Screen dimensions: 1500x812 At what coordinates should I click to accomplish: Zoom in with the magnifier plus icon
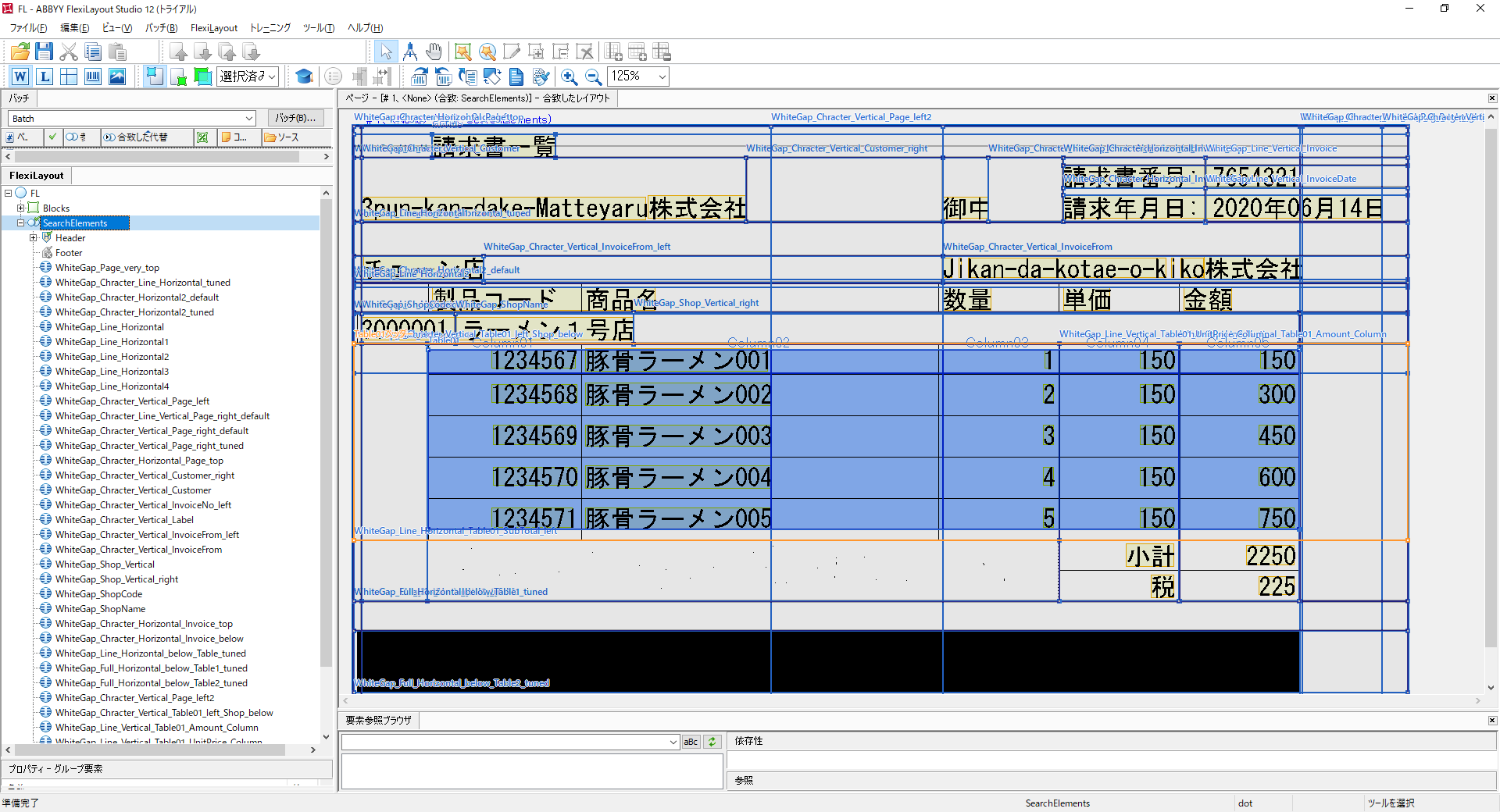570,76
